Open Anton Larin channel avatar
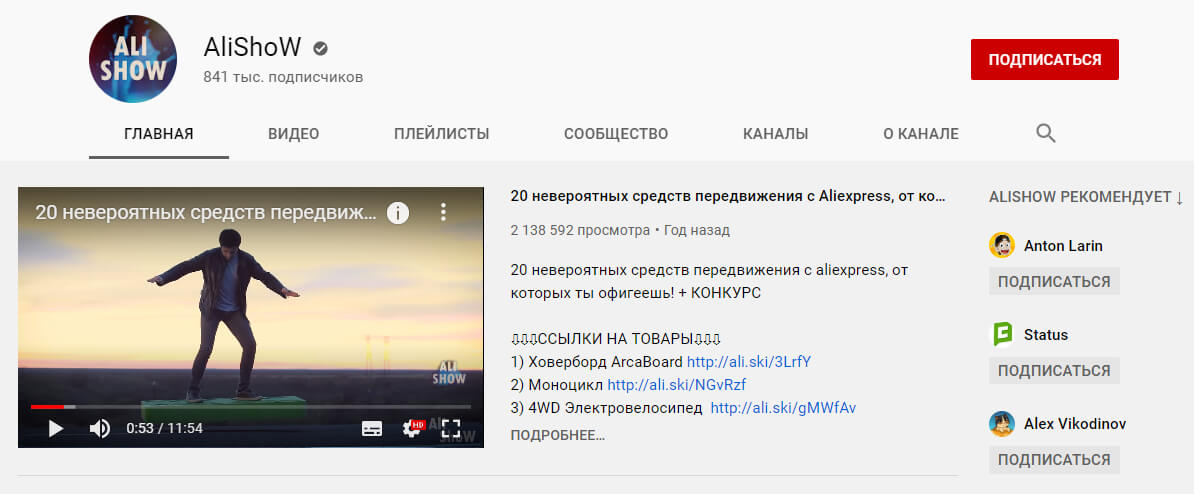This screenshot has height=494, width=1194. pyautogui.click(x=1002, y=245)
